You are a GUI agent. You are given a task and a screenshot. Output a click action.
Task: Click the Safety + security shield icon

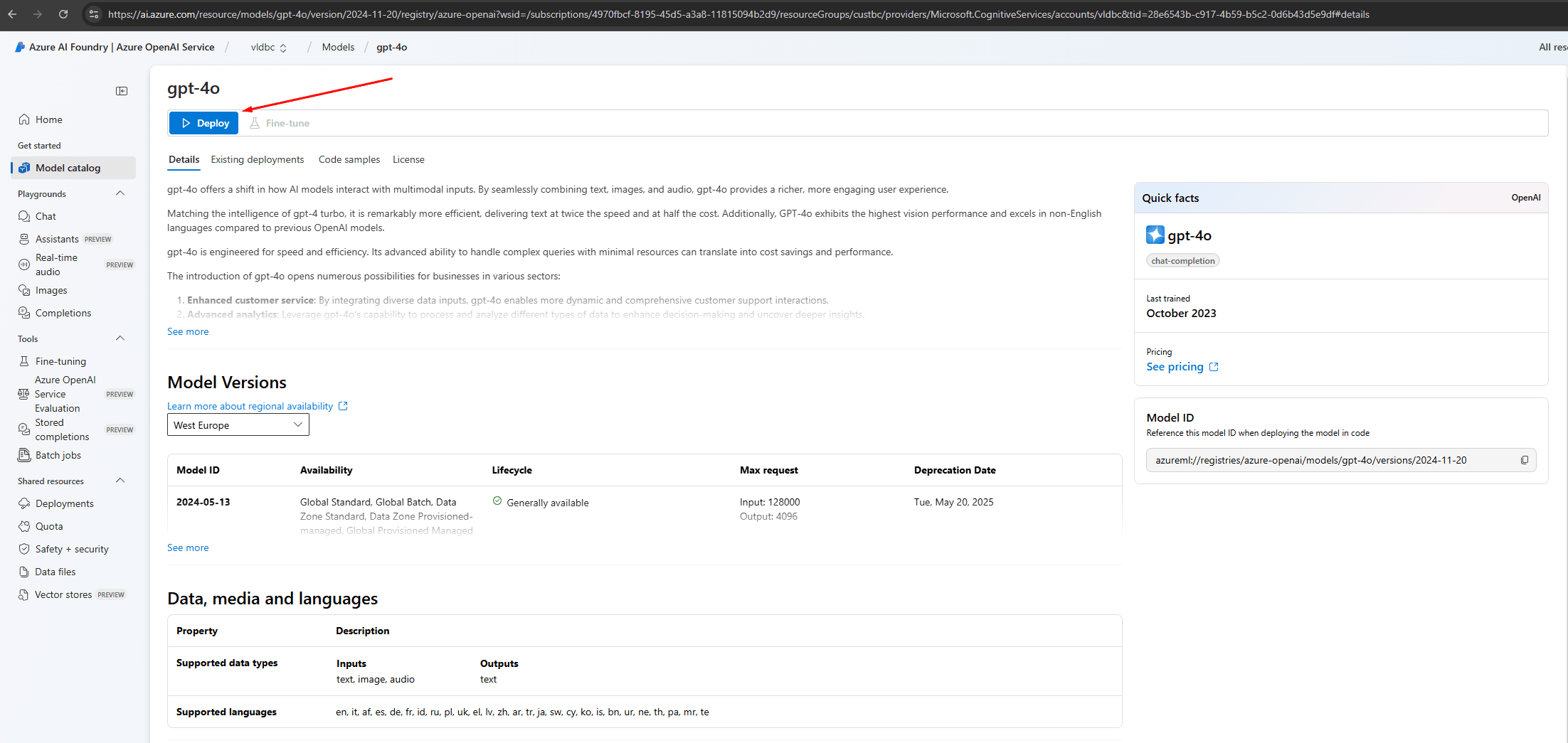pos(24,549)
